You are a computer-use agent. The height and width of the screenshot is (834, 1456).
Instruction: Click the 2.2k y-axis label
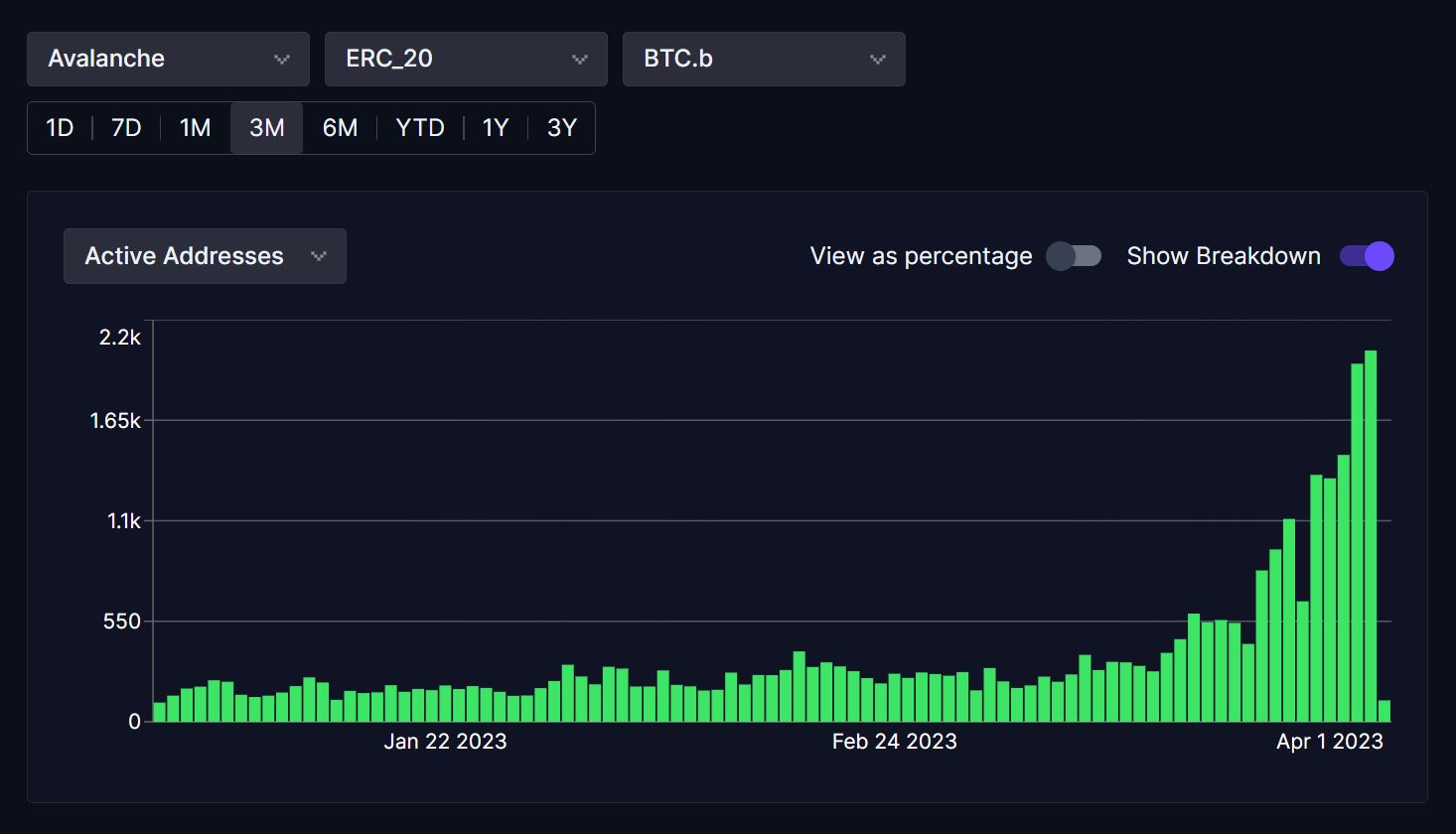click(x=120, y=338)
